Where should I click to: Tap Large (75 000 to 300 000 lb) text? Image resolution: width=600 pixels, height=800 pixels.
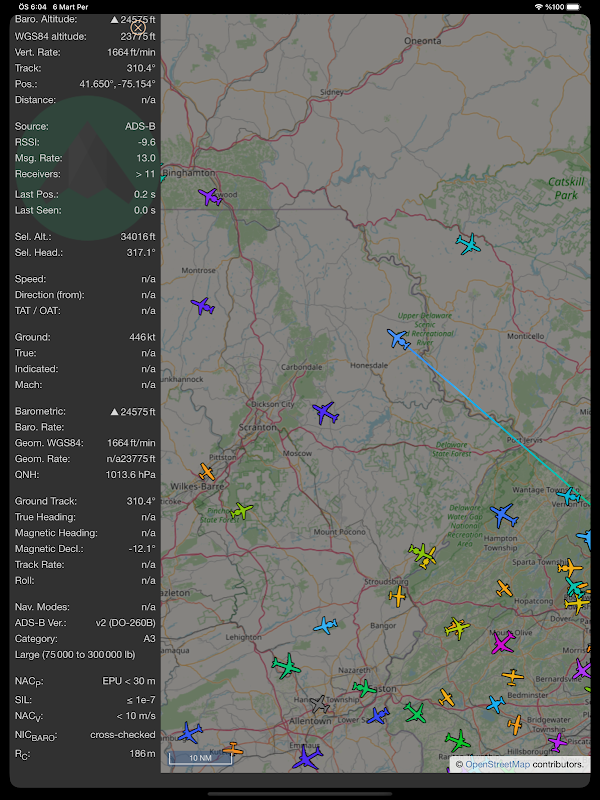pyautogui.click(x=76, y=654)
